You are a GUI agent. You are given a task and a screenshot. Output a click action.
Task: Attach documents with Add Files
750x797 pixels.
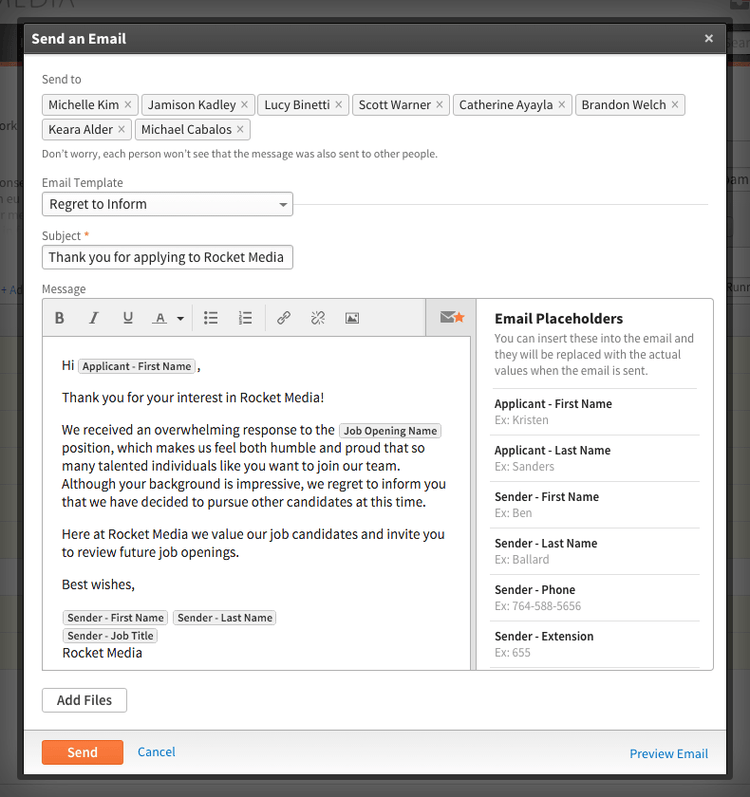84,700
